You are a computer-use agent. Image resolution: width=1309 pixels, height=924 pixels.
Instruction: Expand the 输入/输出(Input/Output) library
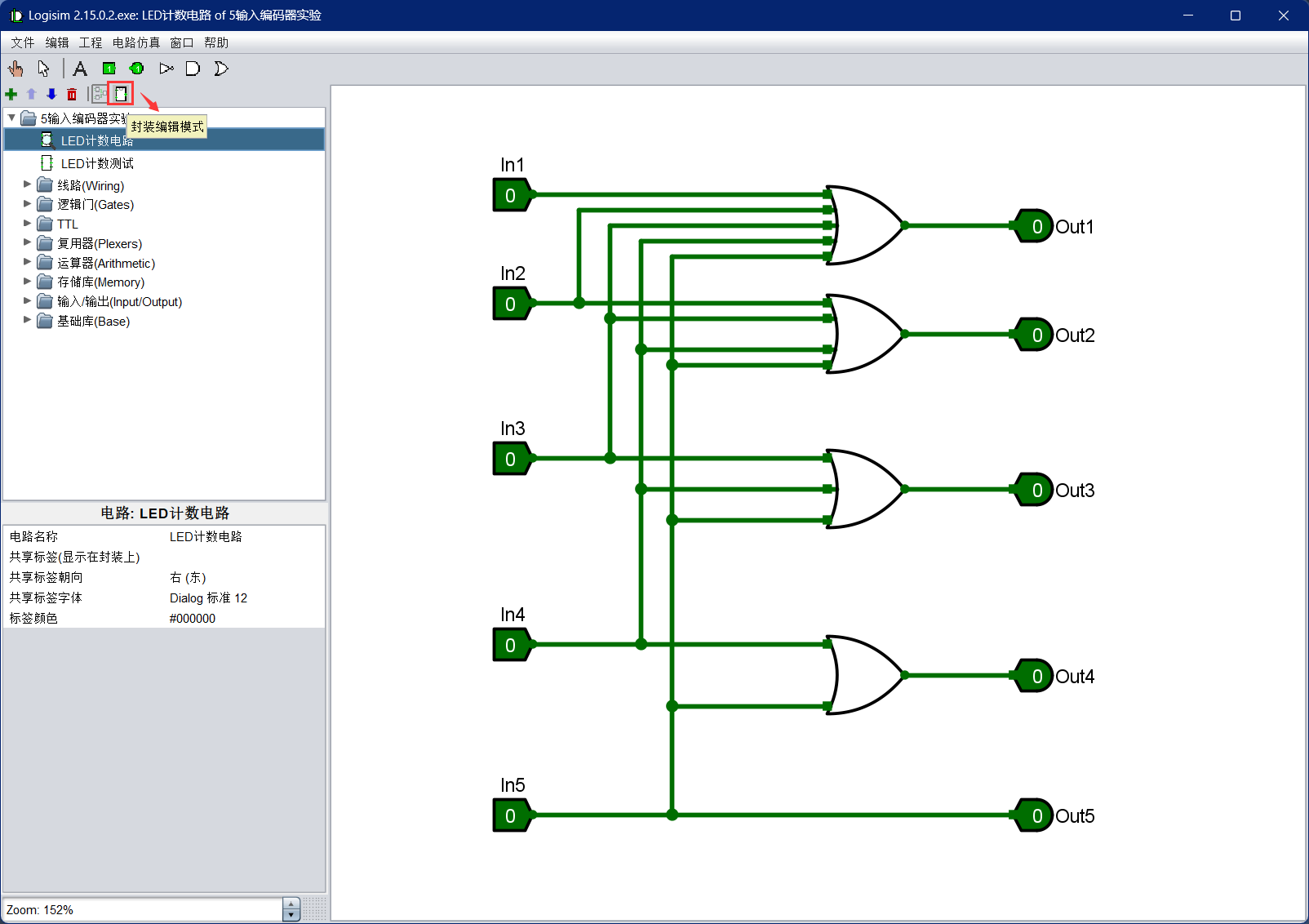pos(27,301)
